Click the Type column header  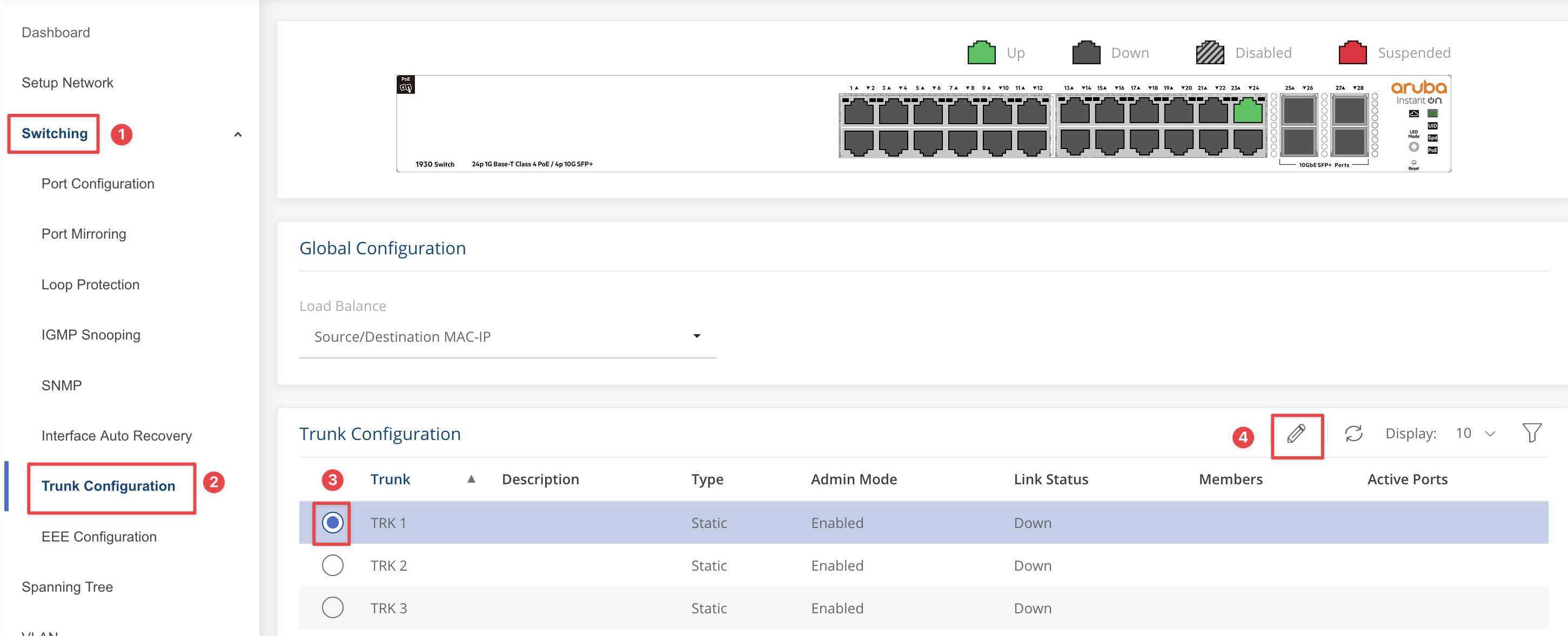707,479
